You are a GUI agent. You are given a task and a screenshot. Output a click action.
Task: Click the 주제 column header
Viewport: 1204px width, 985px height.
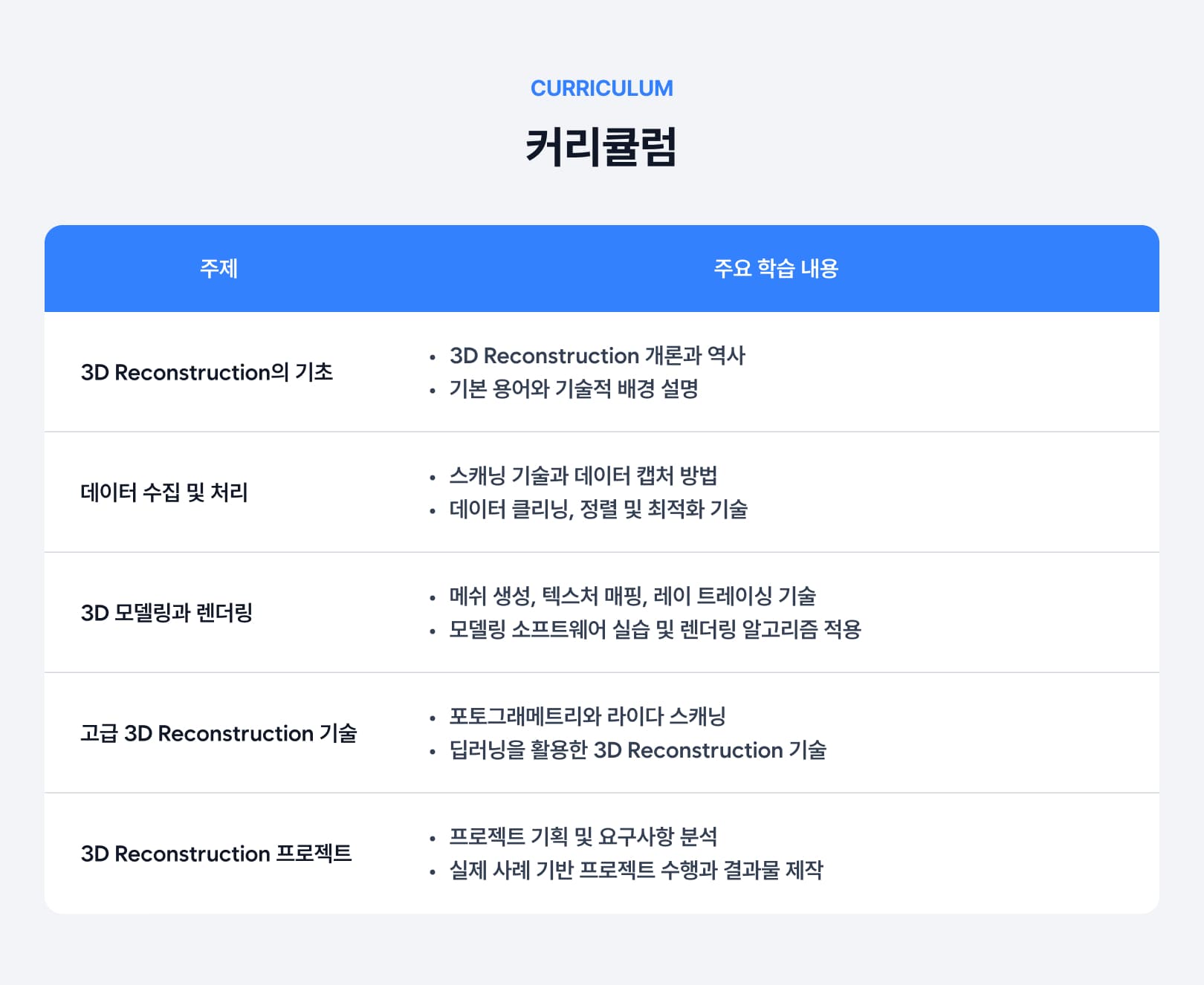click(219, 268)
